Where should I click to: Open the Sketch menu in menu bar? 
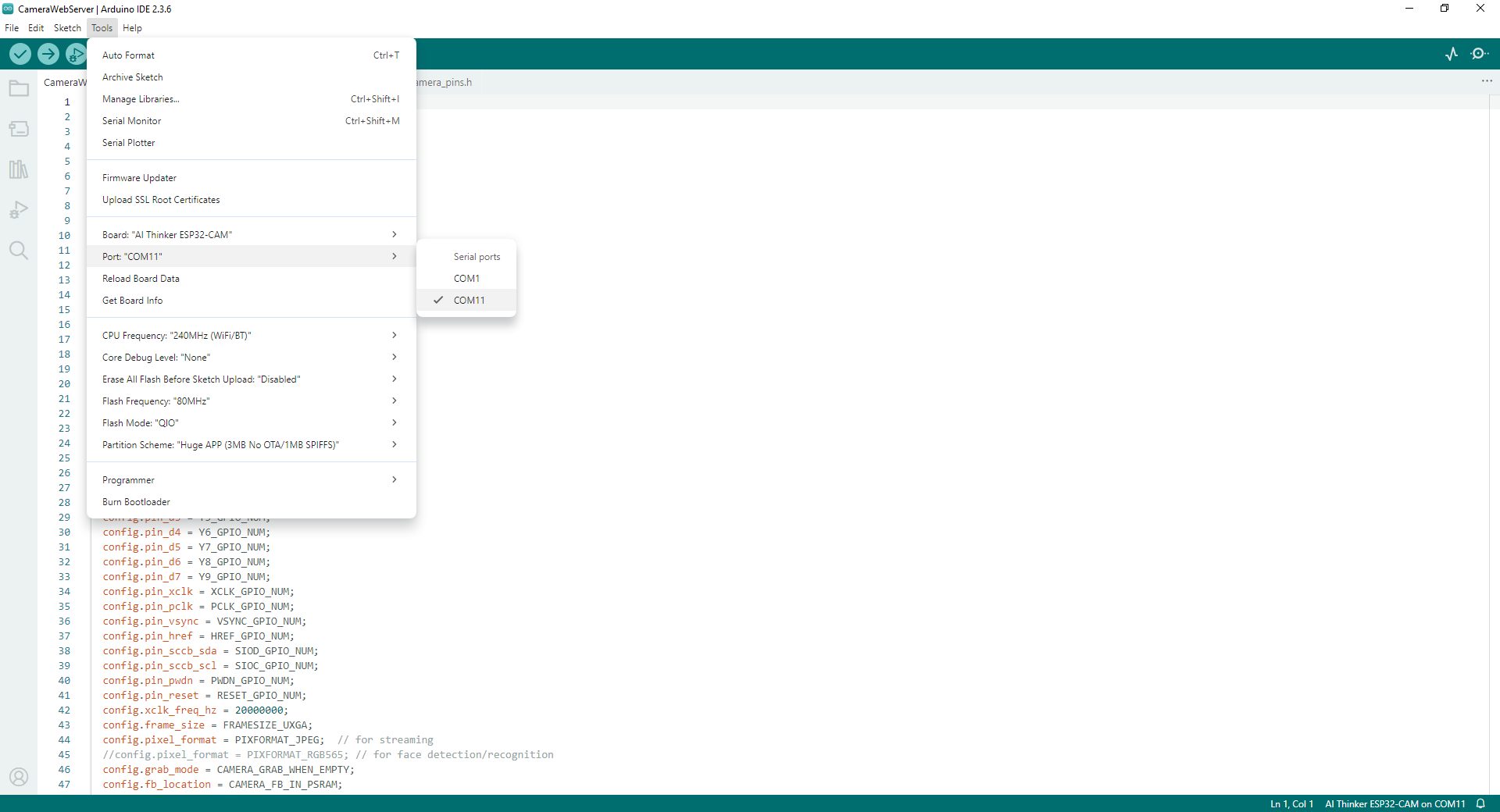[x=67, y=28]
